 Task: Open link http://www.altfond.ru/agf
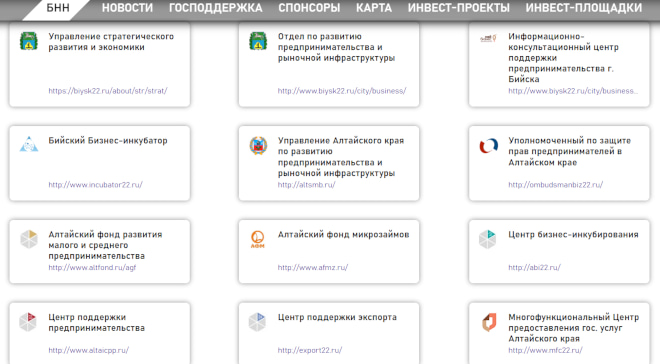click(x=92, y=267)
